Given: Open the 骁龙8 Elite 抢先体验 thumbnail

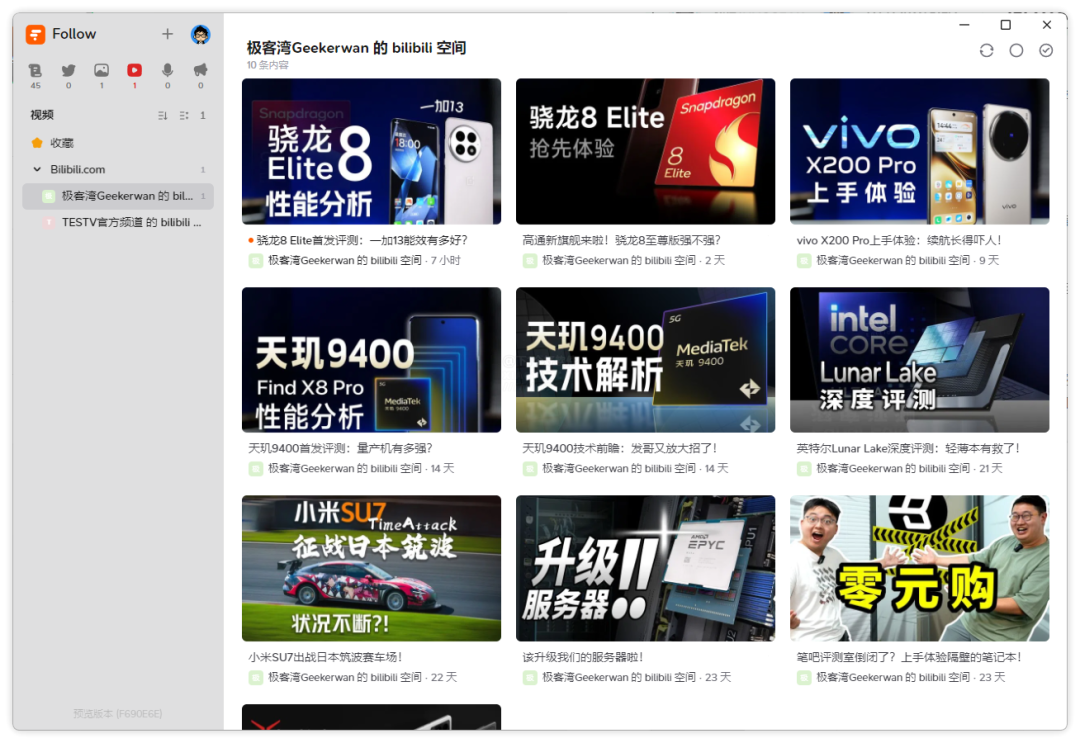Looking at the screenshot, I should 645,151.
